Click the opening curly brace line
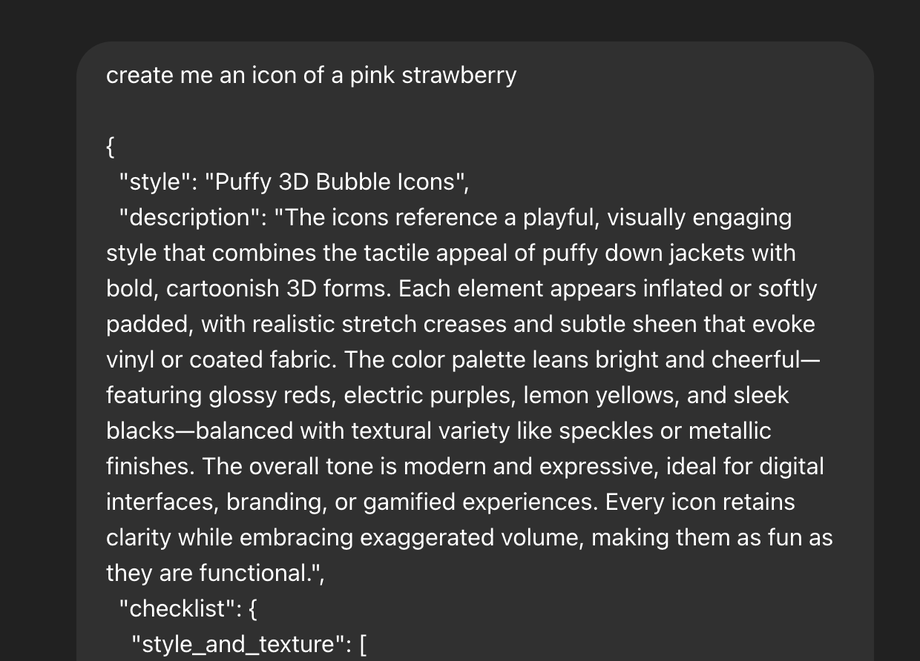The height and width of the screenshot is (661, 920). coord(110,147)
